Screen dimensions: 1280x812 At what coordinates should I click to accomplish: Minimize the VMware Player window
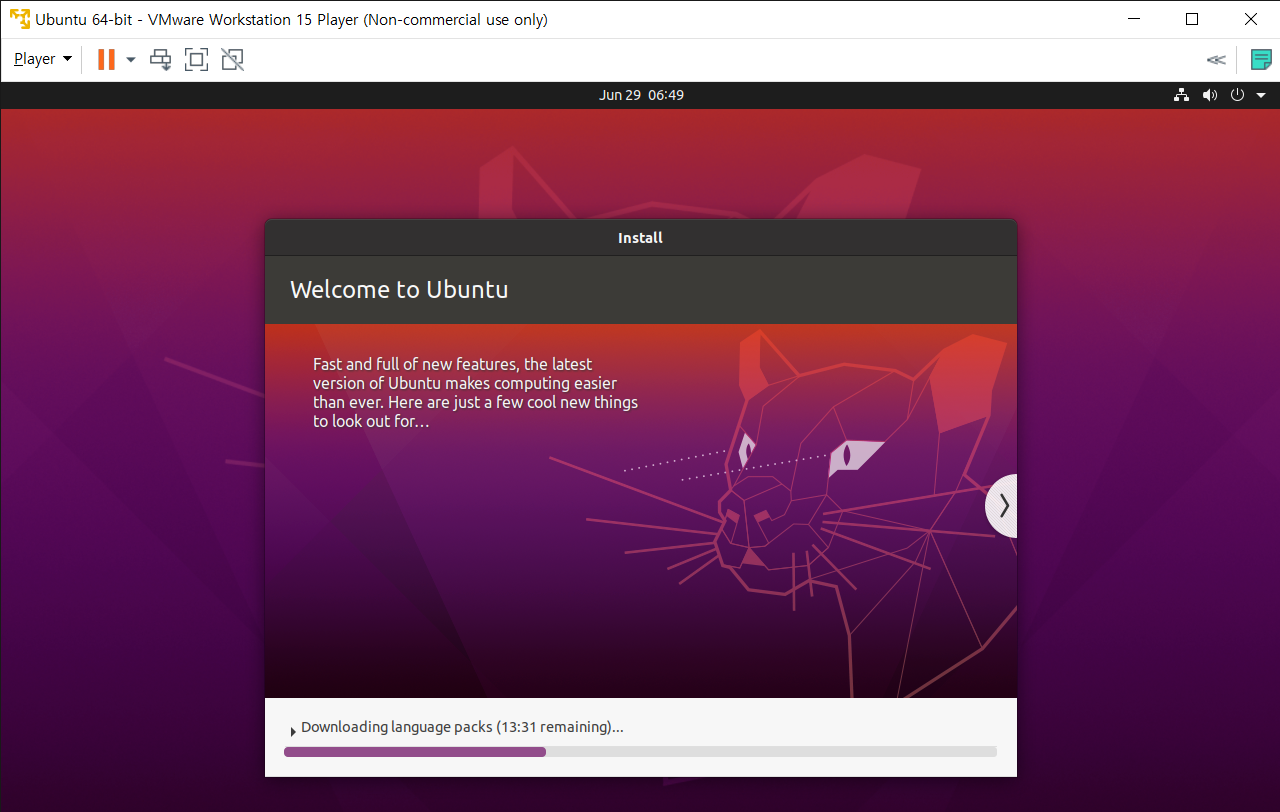pos(1133,19)
